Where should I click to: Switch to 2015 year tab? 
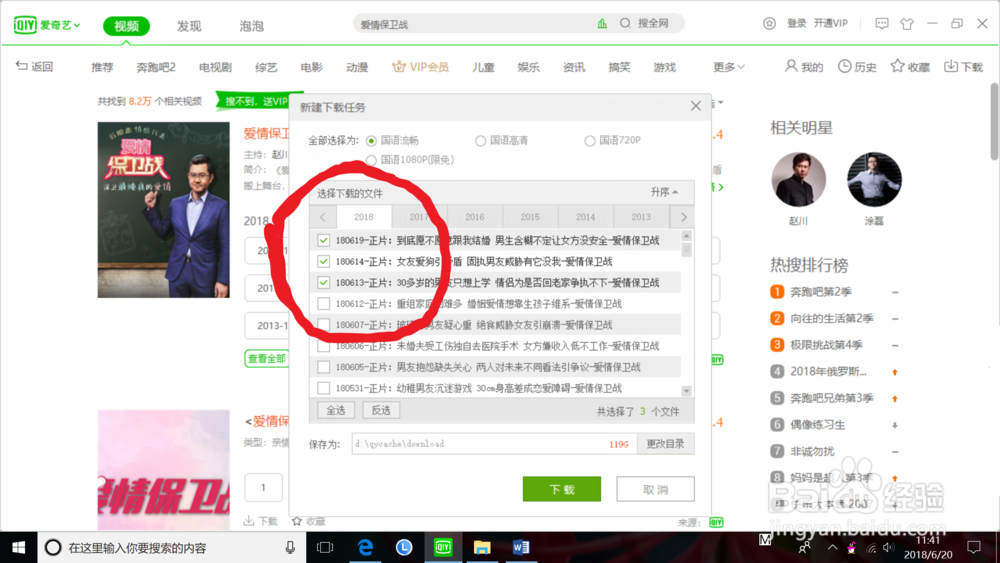pyautogui.click(x=530, y=217)
